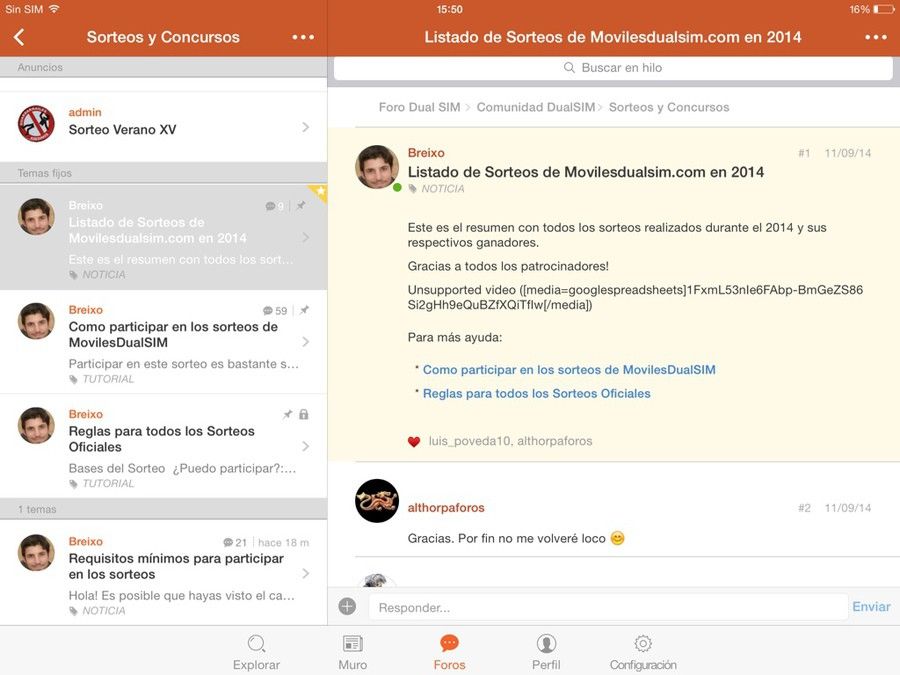Viewport: 900px width, 675px height.
Task: Click the pin icon on Listado de Sorteos row
Action: point(301,205)
